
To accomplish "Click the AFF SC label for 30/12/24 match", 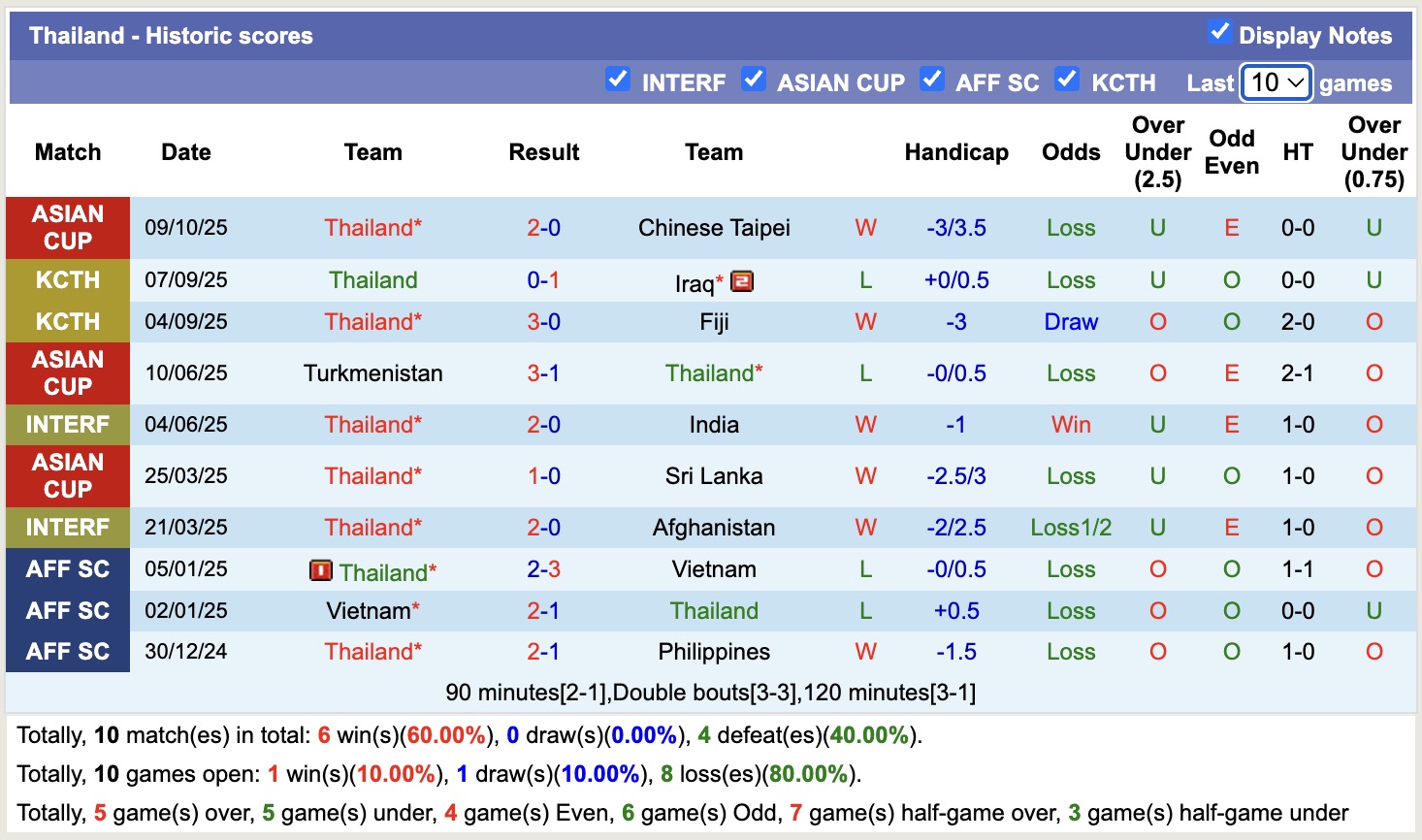I will [68, 652].
